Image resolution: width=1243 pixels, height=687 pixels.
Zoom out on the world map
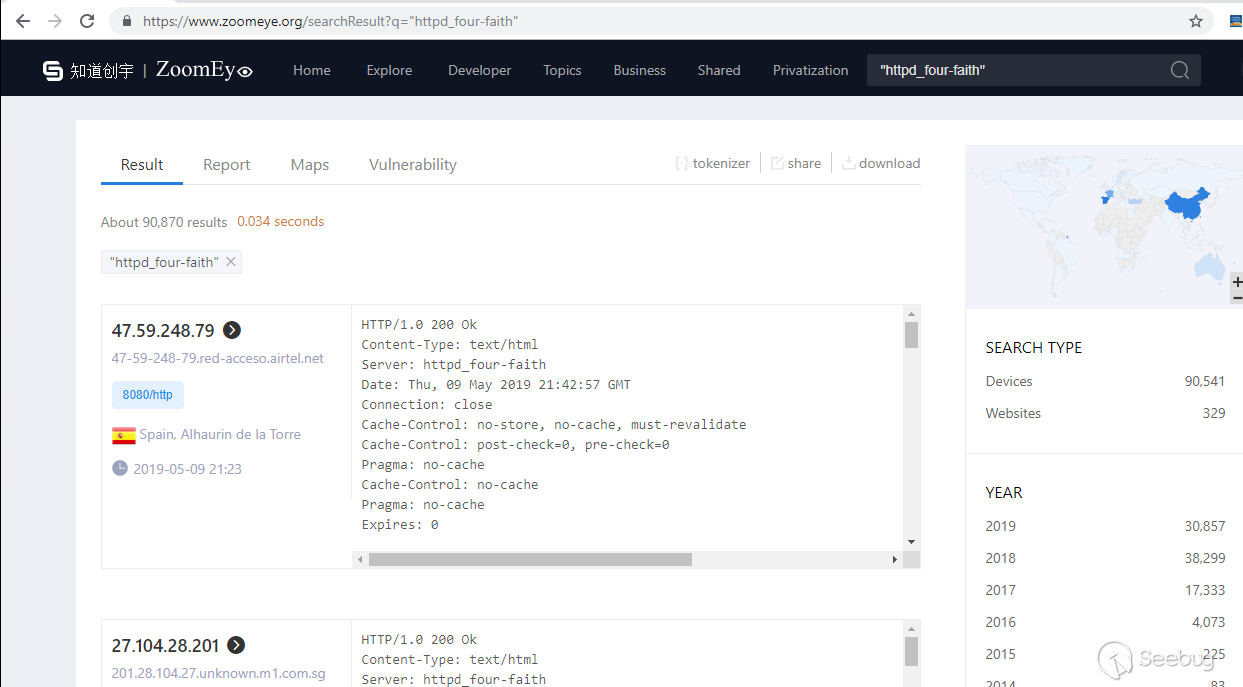click(x=1237, y=297)
